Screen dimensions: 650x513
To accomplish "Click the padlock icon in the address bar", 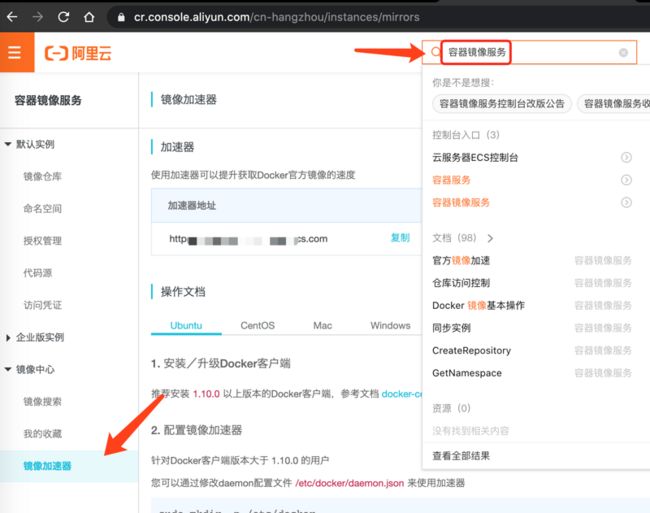I will (121, 17).
